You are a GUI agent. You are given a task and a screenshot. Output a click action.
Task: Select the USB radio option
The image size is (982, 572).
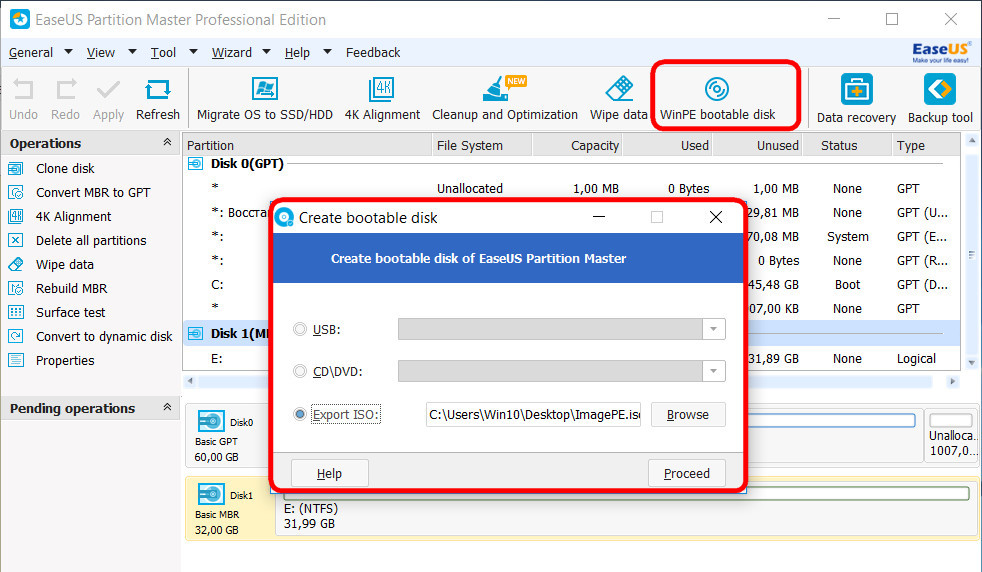[x=300, y=329]
